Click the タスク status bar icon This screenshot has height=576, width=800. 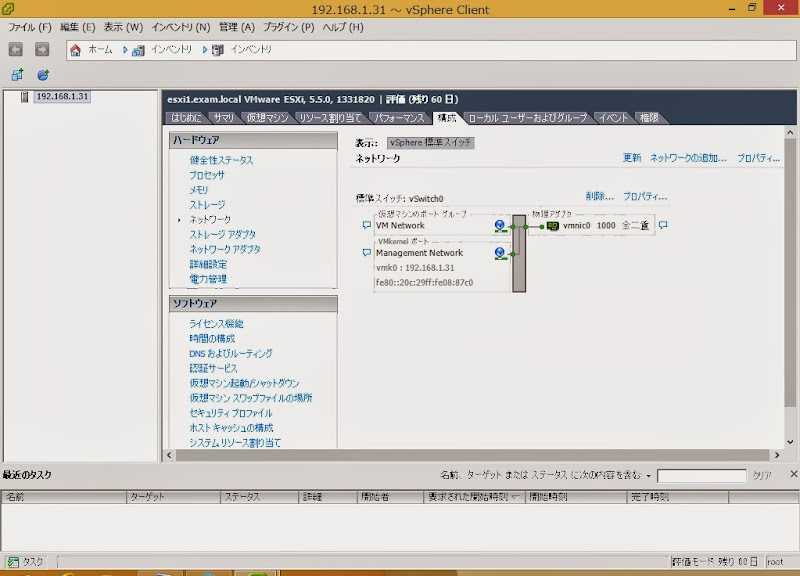pyautogui.click(x=13, y=562)
